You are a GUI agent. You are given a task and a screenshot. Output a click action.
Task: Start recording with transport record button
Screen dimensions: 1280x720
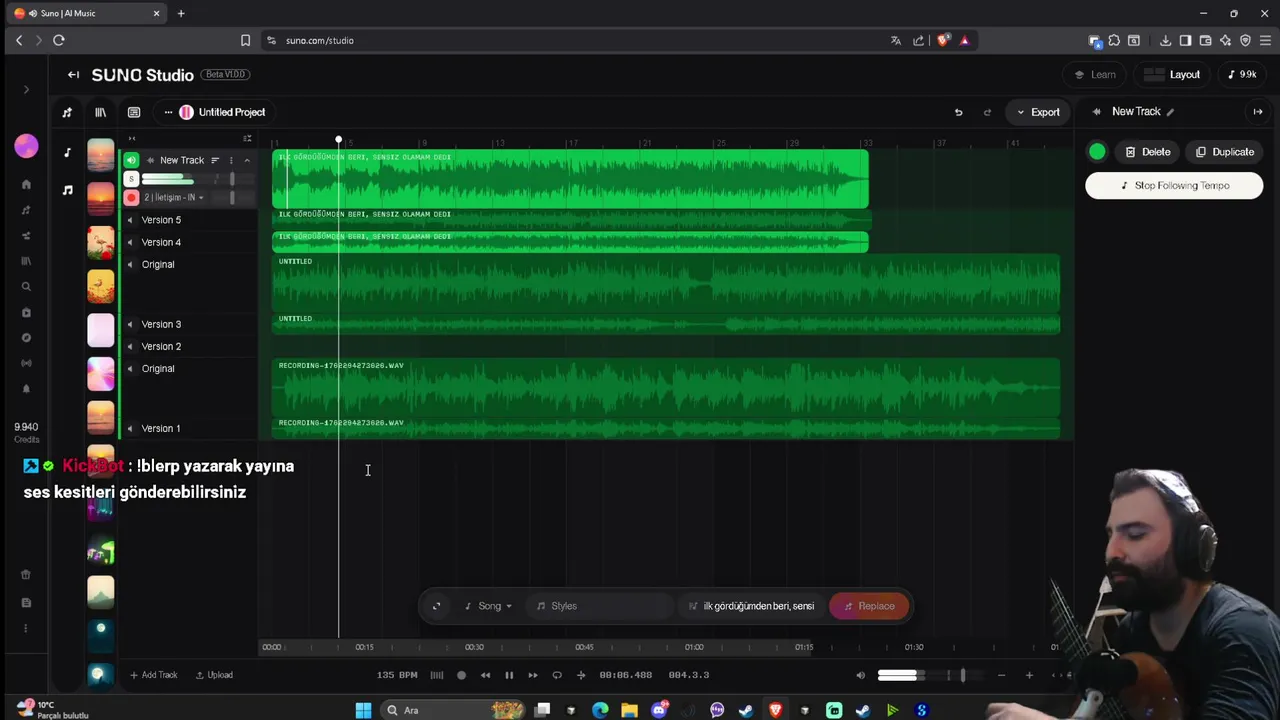(461, 675)
